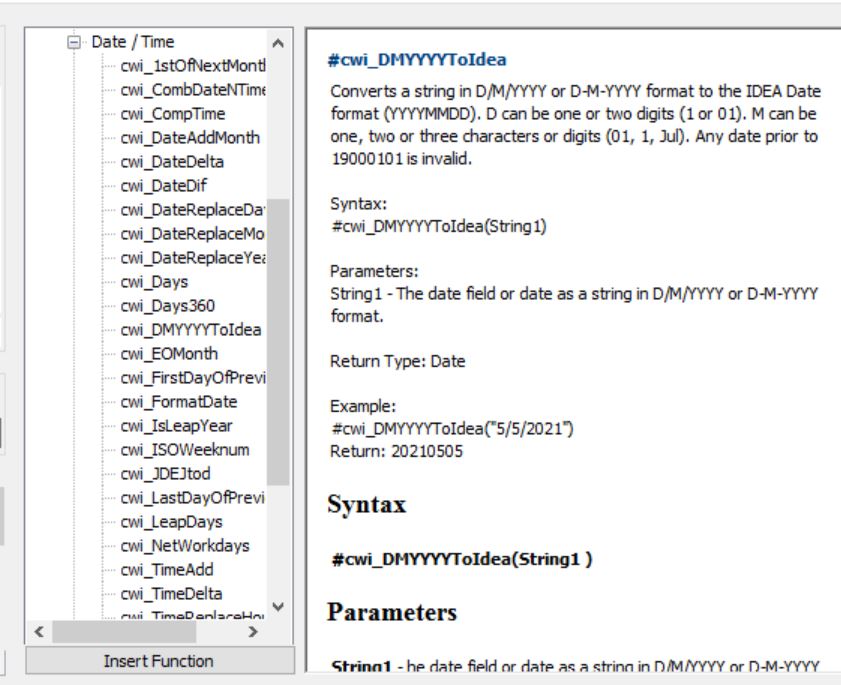This screenshot has height=685, width=841.
Task: Click the bold #cwi_DMYYYYToIdea(String1 ) syntax line
Action: pos(462,559)
